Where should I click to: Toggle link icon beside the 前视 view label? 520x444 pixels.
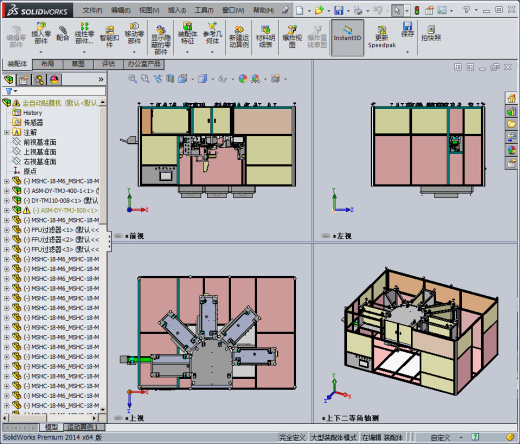(x=118, y=236)
